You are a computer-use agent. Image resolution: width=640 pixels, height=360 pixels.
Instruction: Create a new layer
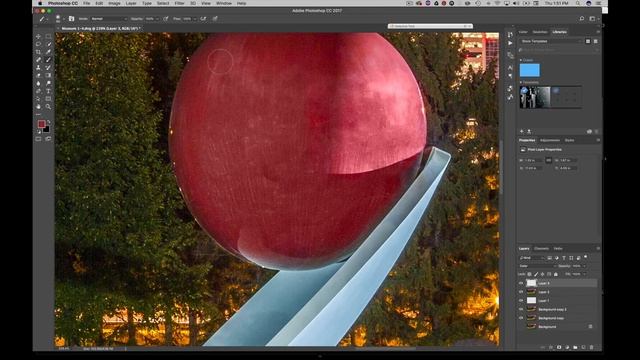pyautogui.click(x=583, y=347)
